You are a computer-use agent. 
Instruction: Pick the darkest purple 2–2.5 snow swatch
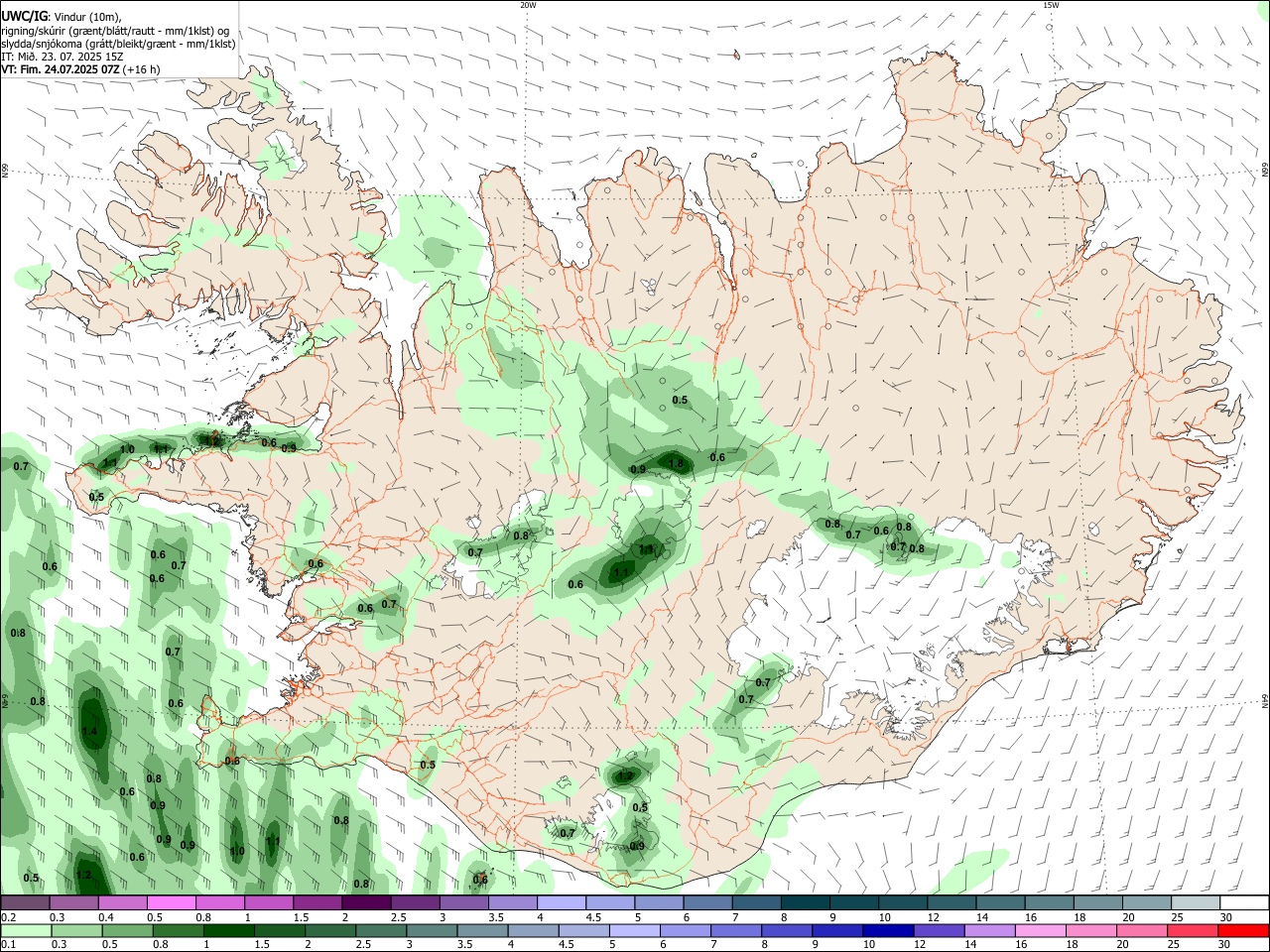[x=366, y=903]
